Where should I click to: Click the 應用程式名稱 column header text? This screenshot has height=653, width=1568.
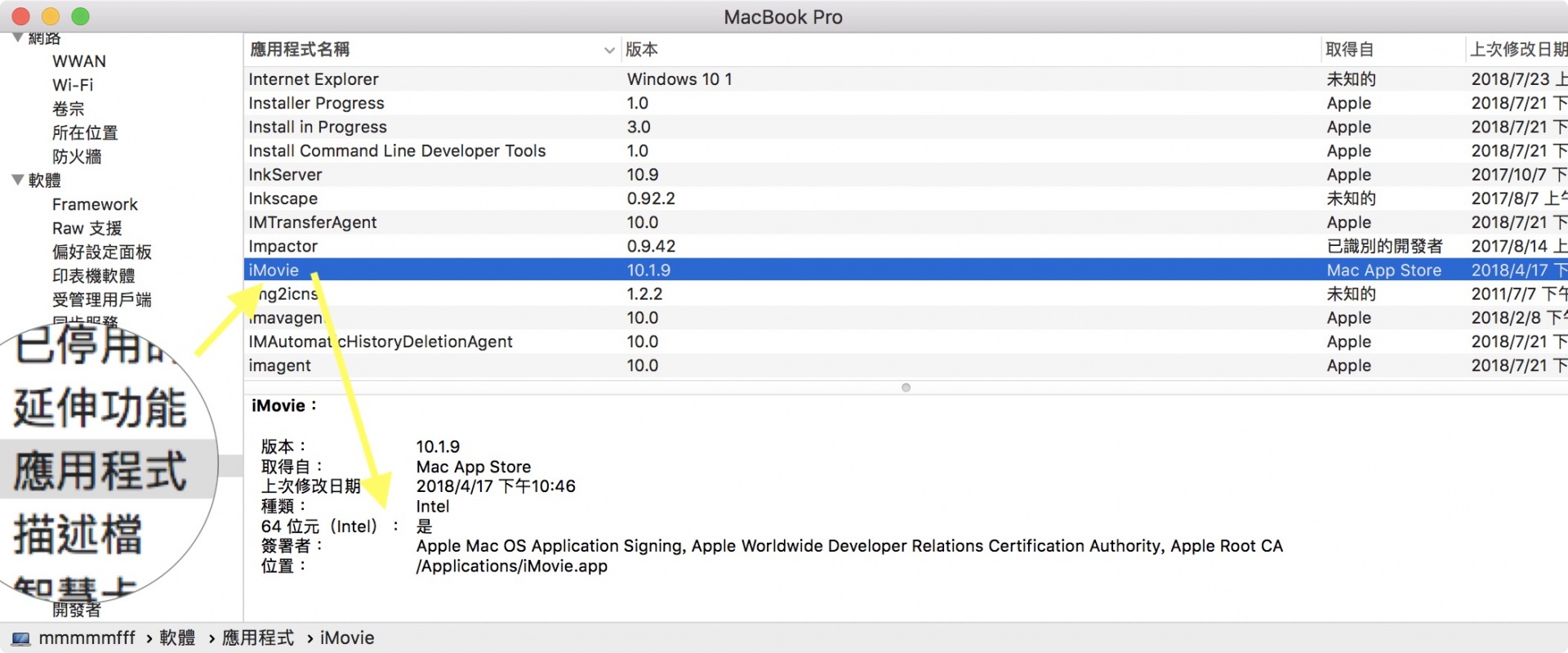click(x=300, y=50)
